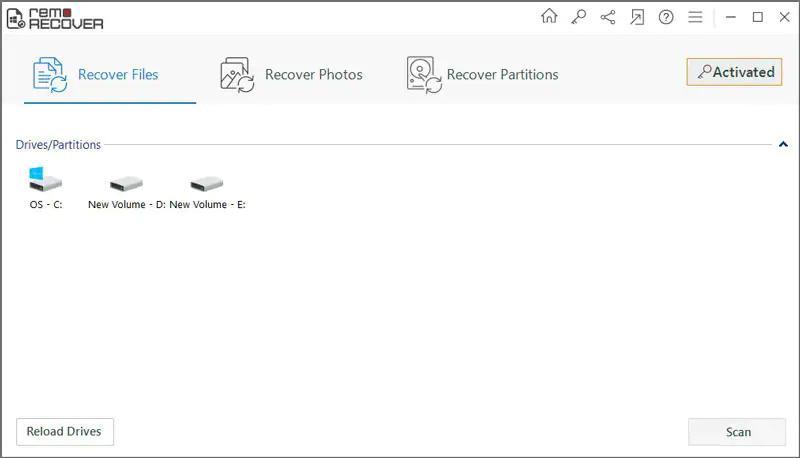Select the OS C: drive icon
800x458 pixels.
(45, 179)
